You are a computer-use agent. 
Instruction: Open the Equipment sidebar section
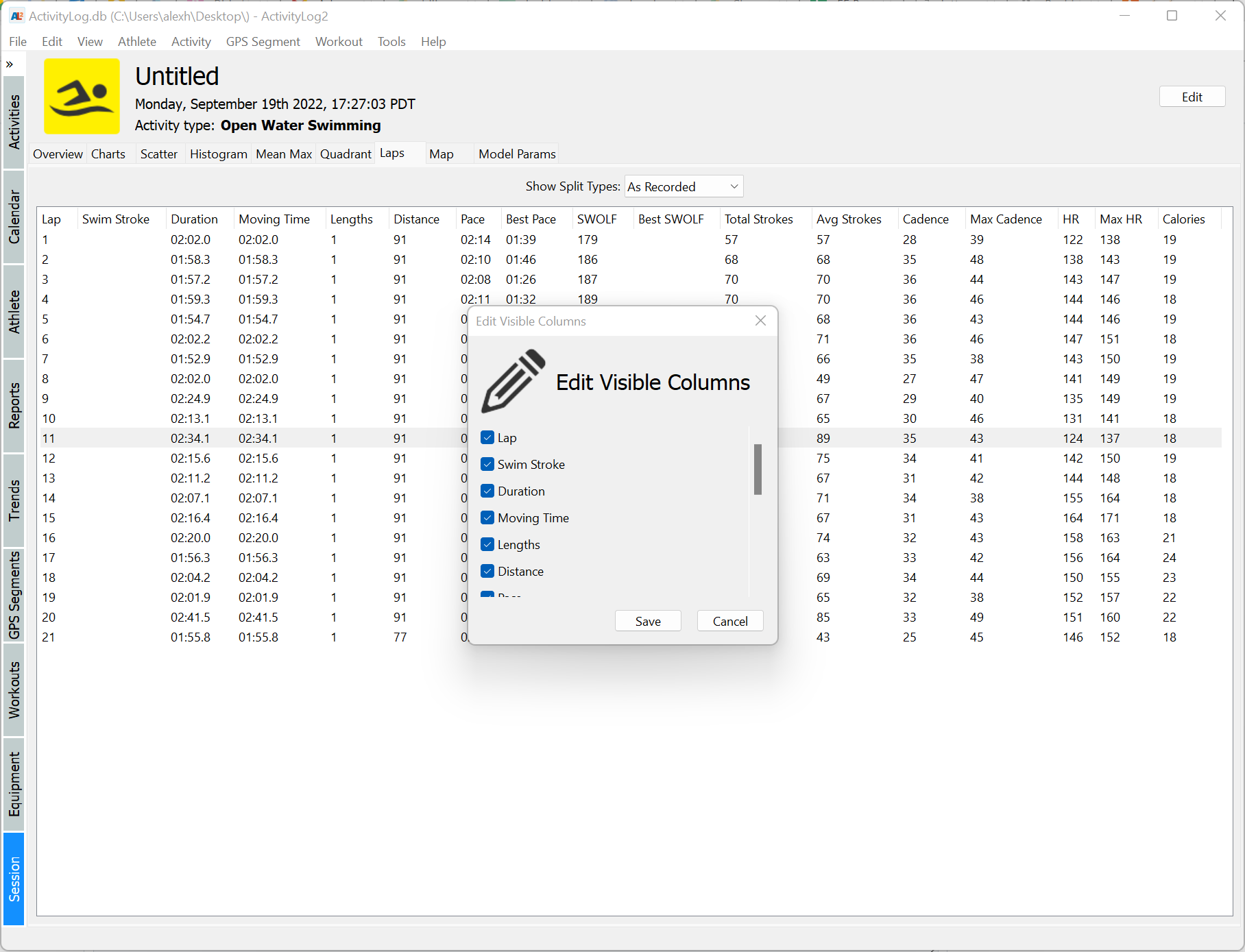pyautogui.click(x=14, y=784)
